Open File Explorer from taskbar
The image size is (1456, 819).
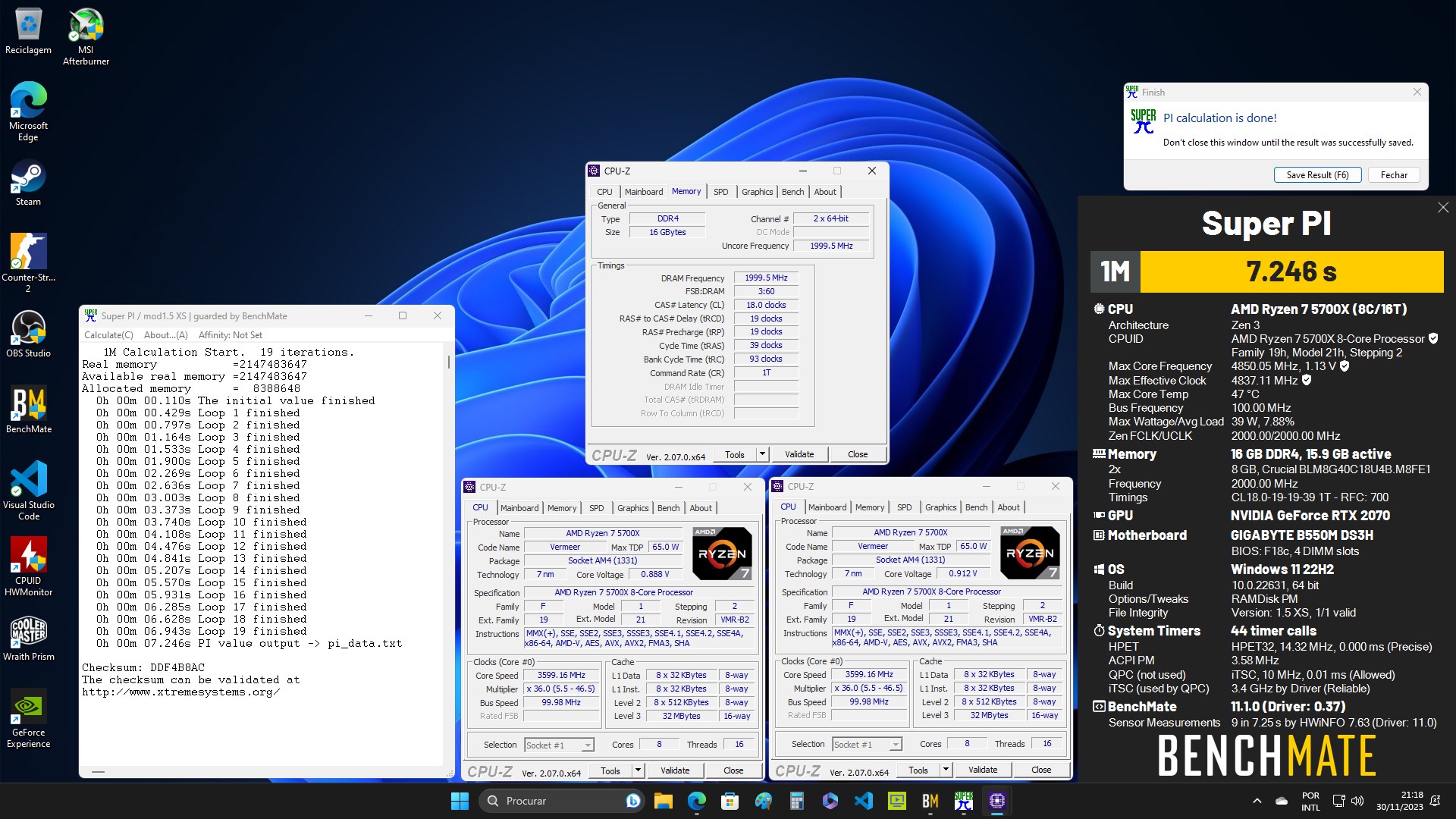pos(664,801)
